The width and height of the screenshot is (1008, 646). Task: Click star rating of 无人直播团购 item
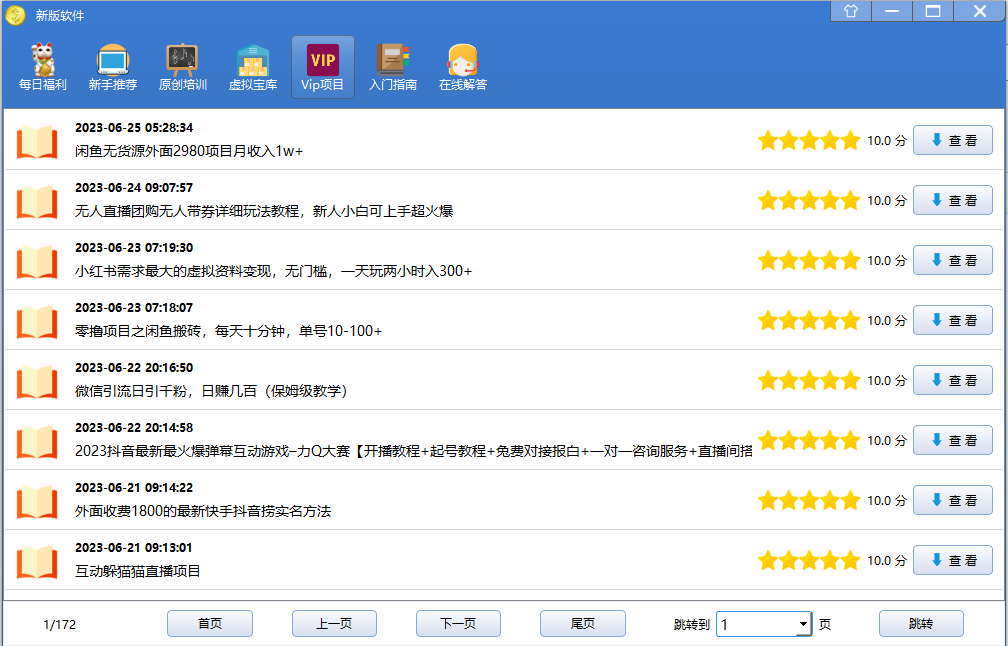click(809, 200)
